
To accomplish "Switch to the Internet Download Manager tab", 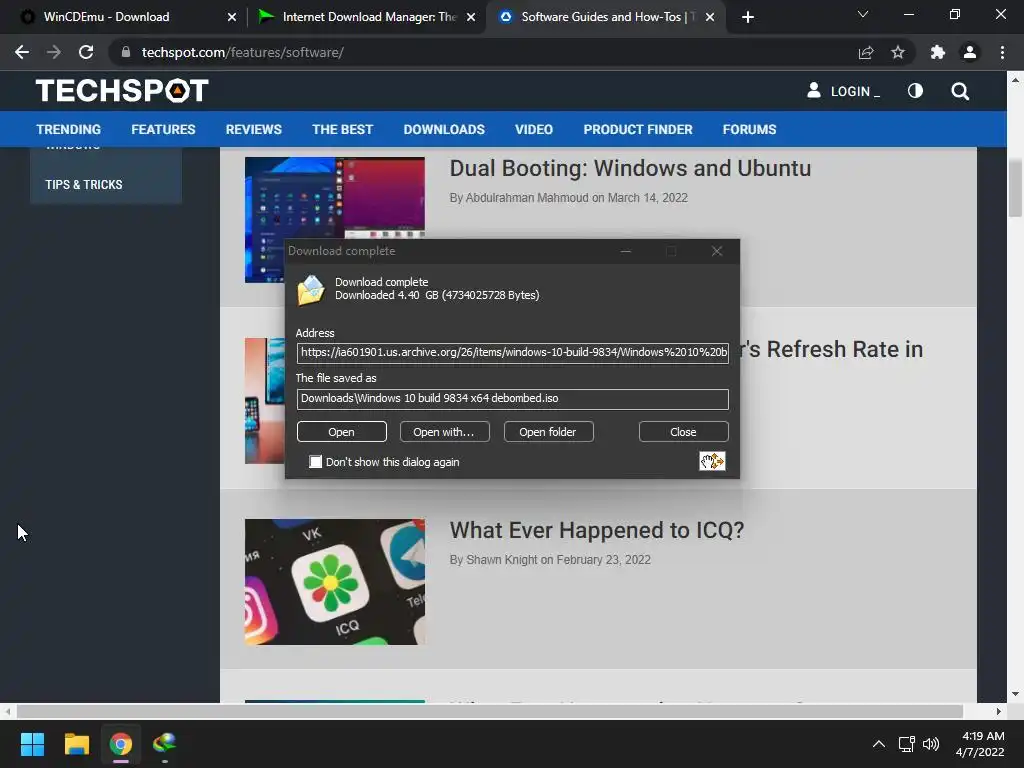I will coord(369,17).
